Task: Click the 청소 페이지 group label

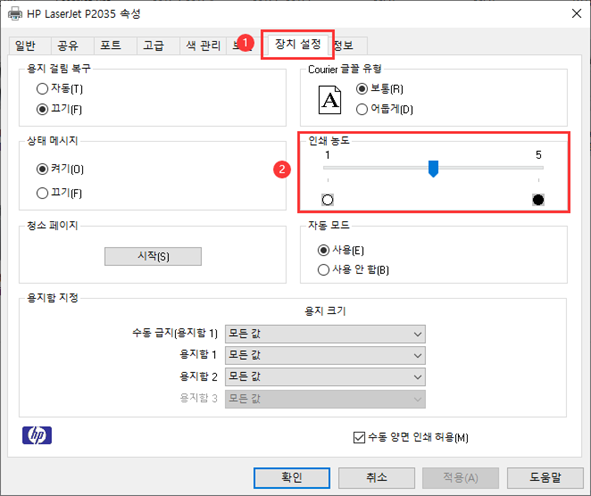Action: 52,225
